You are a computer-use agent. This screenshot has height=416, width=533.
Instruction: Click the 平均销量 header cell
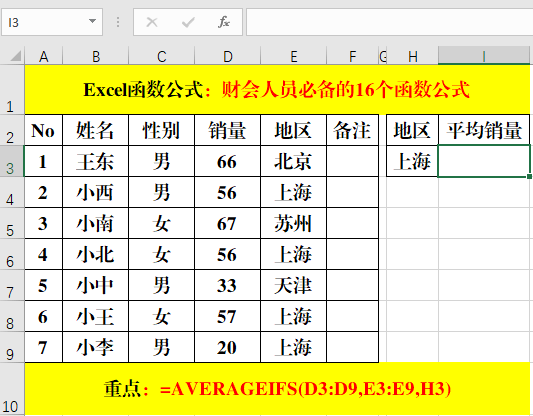pyautogui.click(x=484, y=130)
